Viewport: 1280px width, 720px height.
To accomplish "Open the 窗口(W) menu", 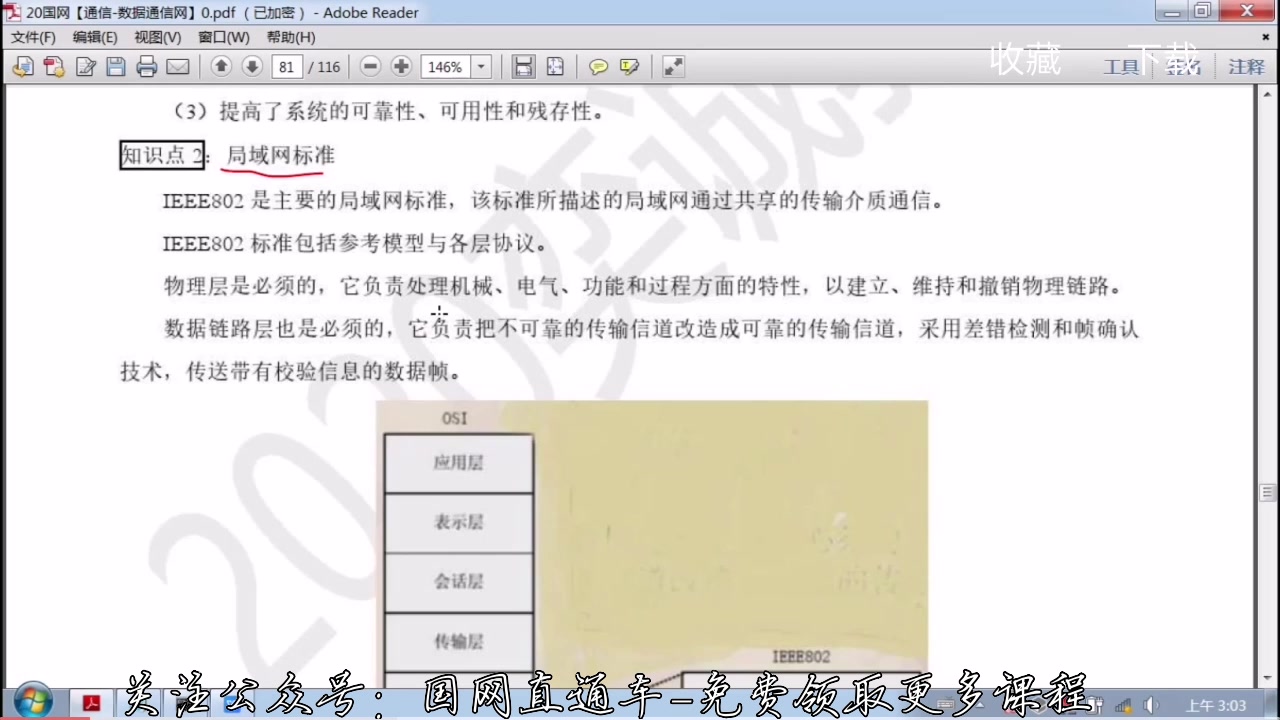I will coord(224,37).
